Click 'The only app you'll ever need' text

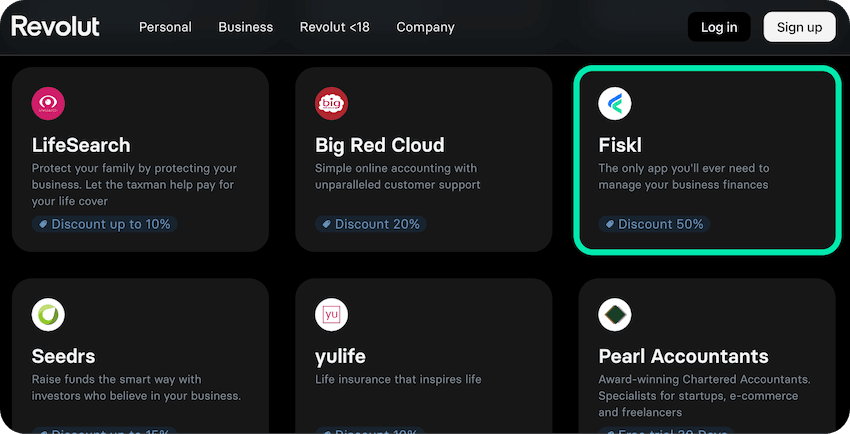(683, 176)
